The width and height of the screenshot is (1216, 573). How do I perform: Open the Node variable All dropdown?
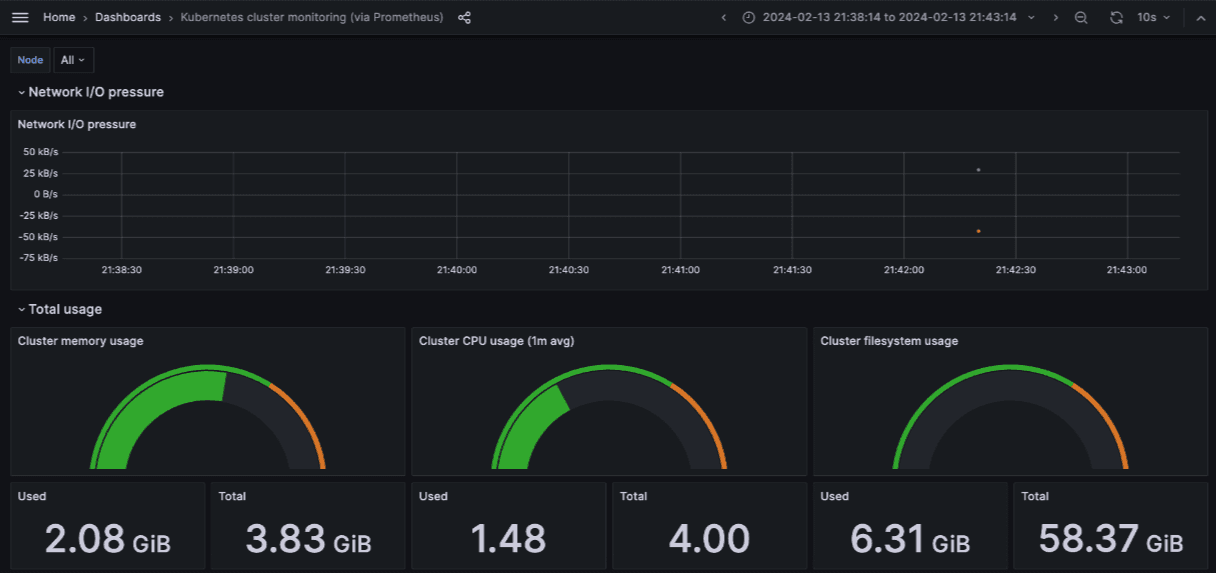(73, 60)
